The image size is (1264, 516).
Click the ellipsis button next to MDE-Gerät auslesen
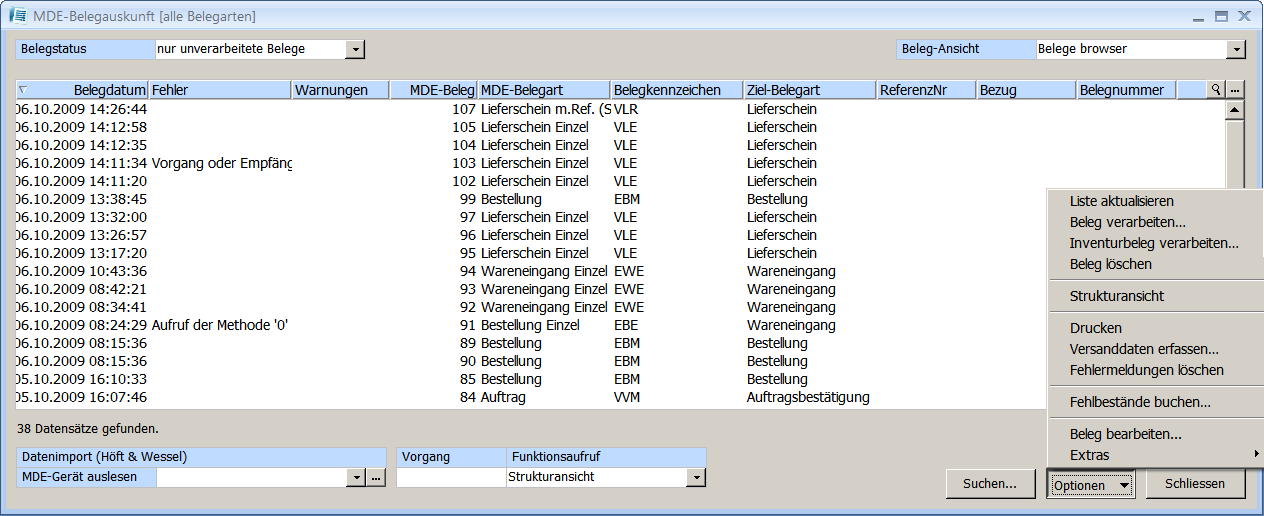375,478
